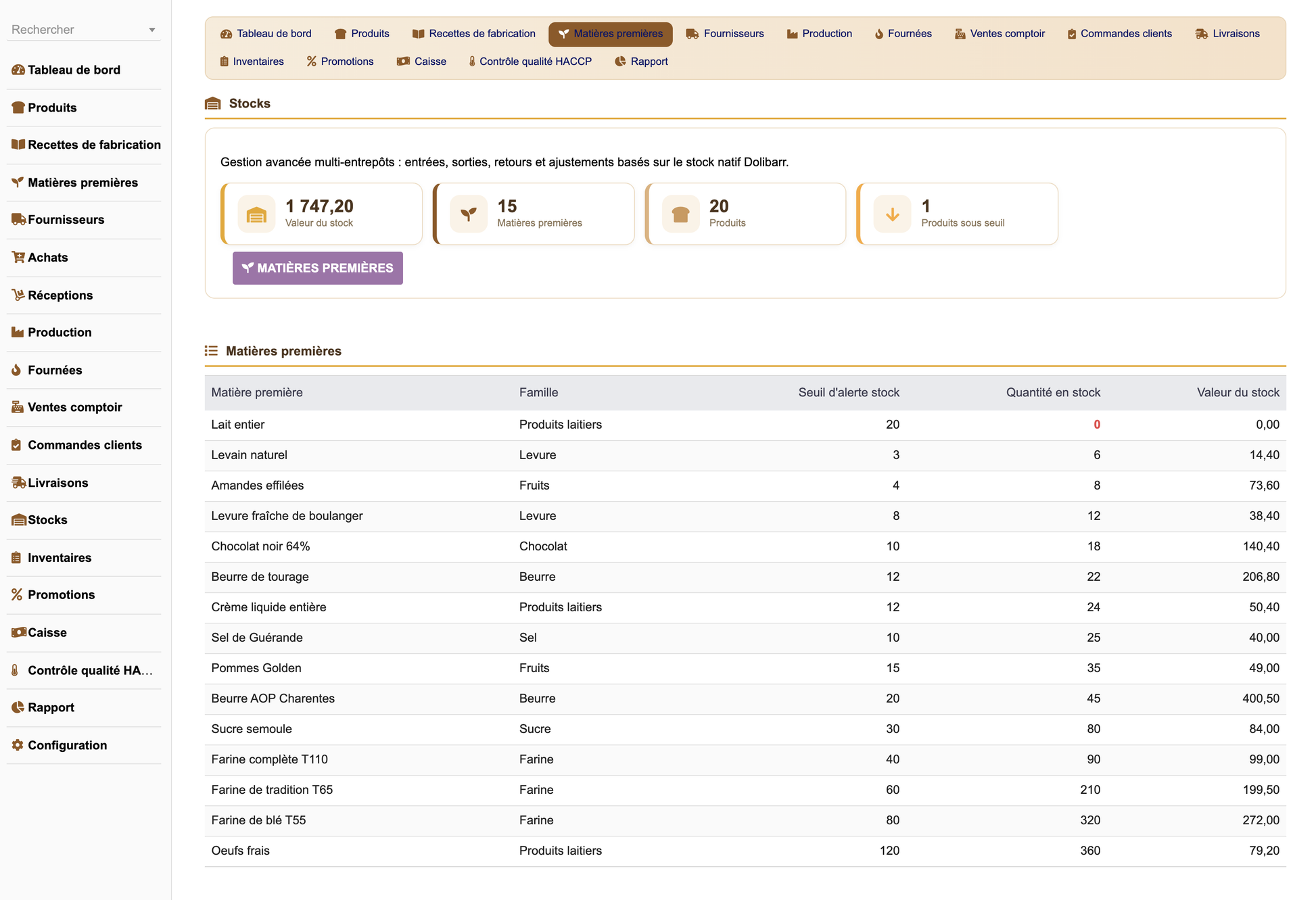The image size is (1316, 900).
Task: Click Levure fraîche de boulanger entry
Action: [287, 516]
